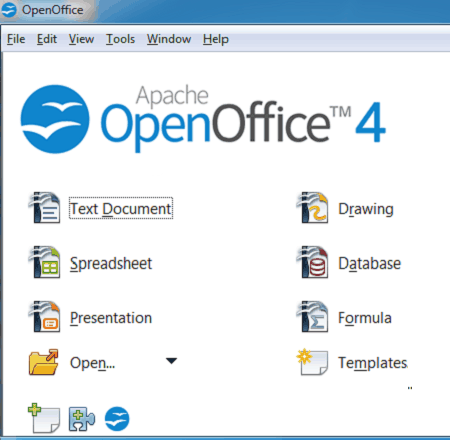Viewport: 450px width, 440px height.
Task: Get new templates via green plus page icon
Action: [x=44, y=418]
